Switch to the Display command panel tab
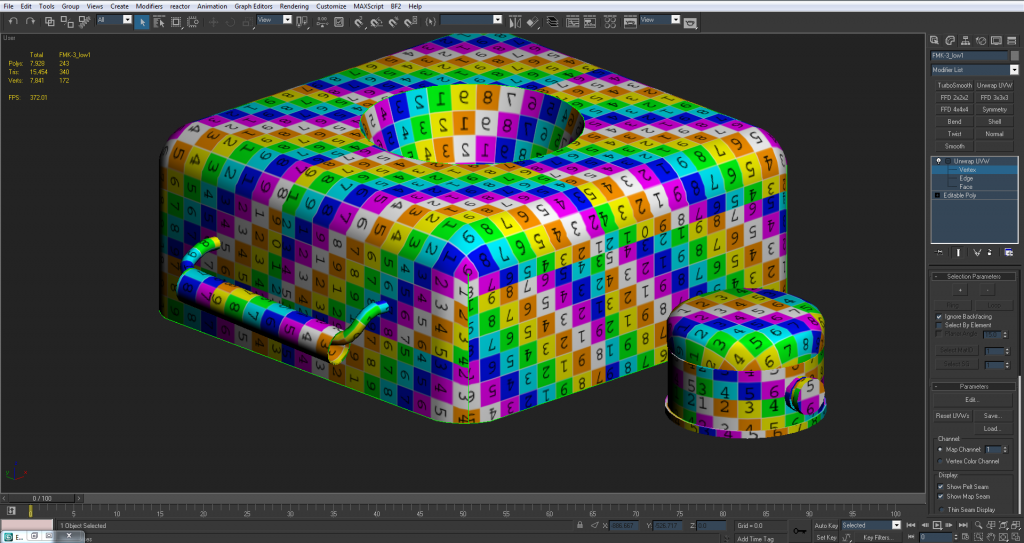 (996, 40)
